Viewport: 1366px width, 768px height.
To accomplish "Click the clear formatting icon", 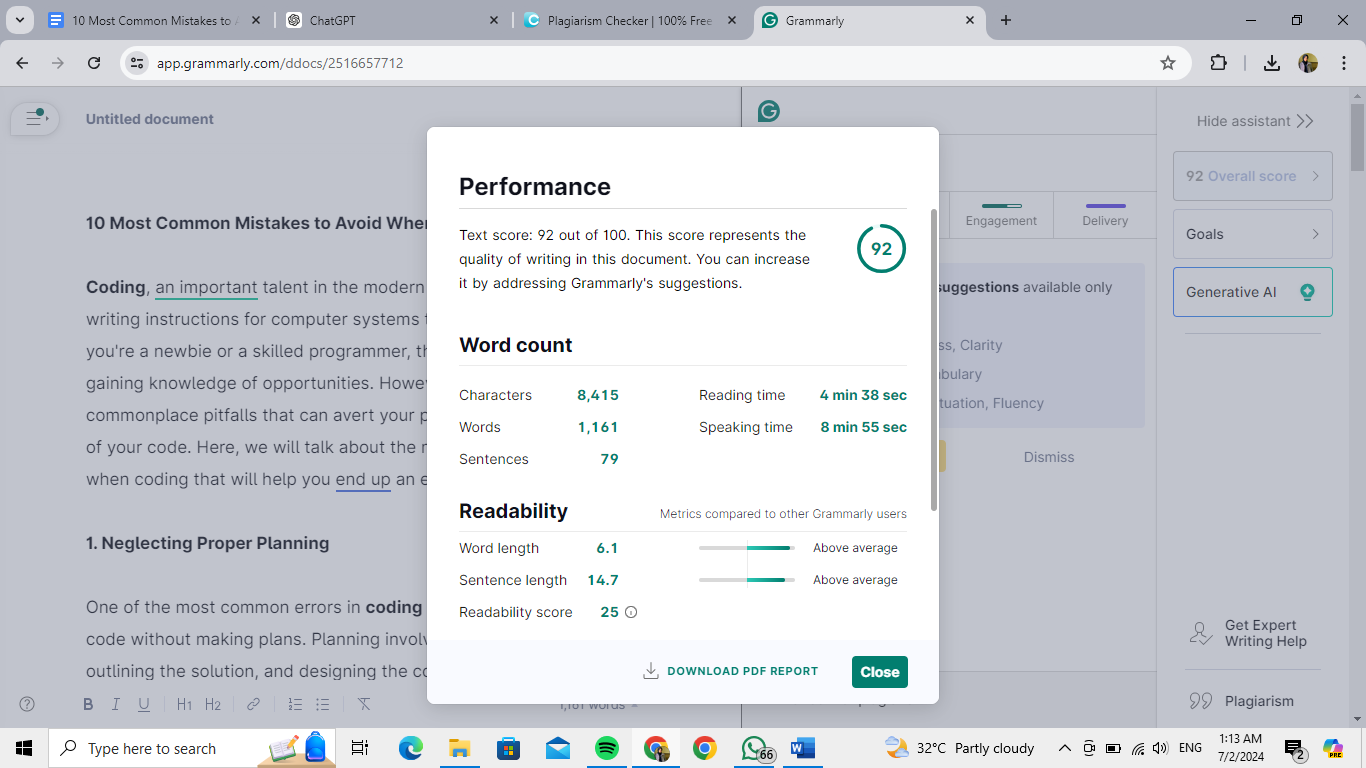I will 364,704.
